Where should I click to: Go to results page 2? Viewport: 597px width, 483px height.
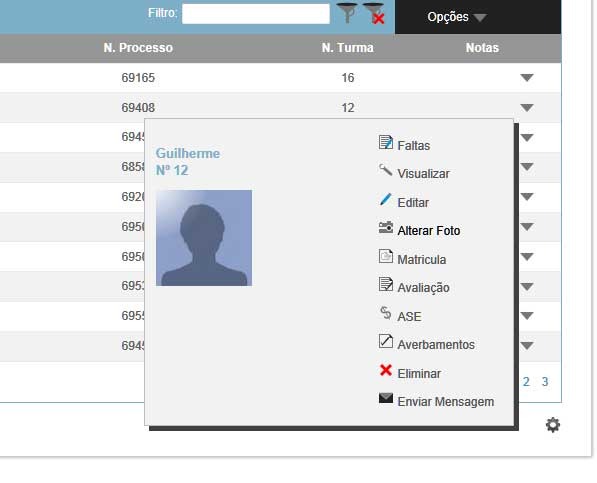point(526,381)
